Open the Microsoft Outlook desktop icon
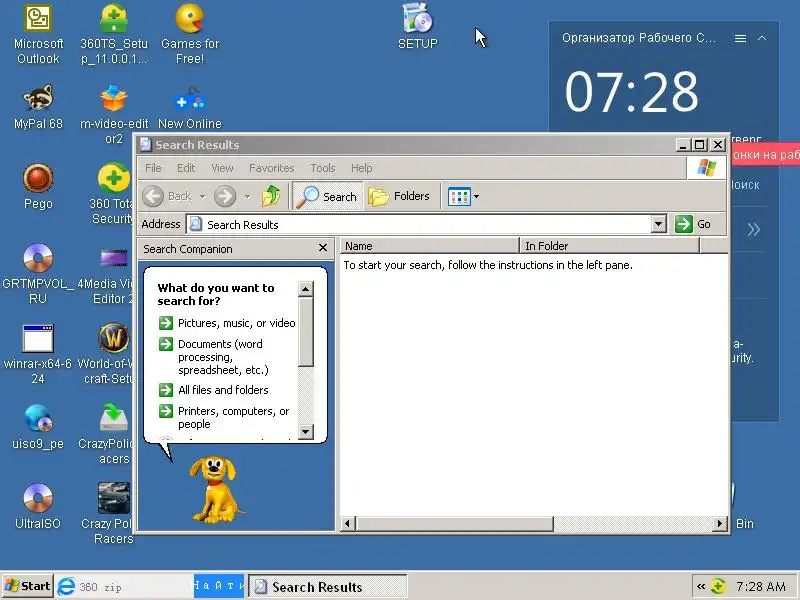This screenshot has height=600, width=800. tap(38, 34)
